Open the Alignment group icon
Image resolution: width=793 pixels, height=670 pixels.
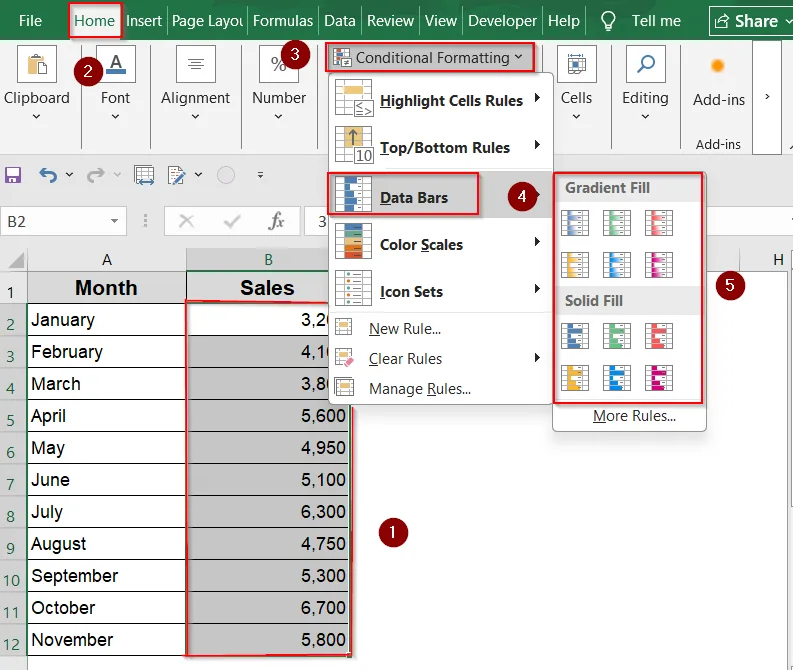click(x=196, y=64)
